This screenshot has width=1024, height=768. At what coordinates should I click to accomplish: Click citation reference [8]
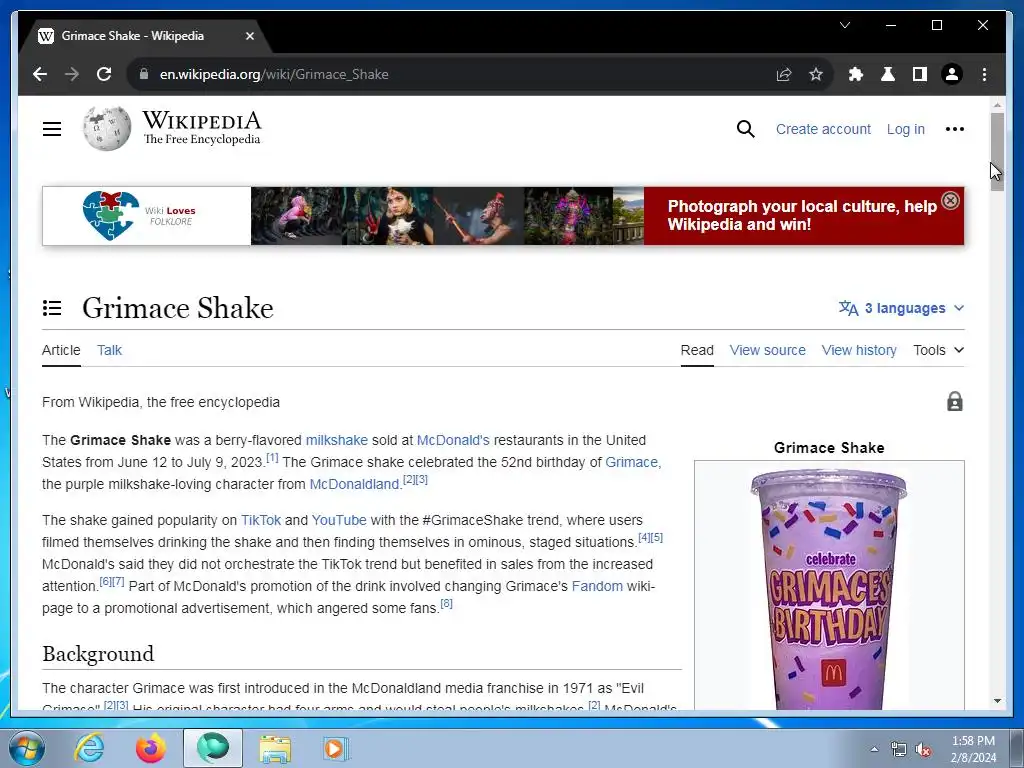pos(446,603)
